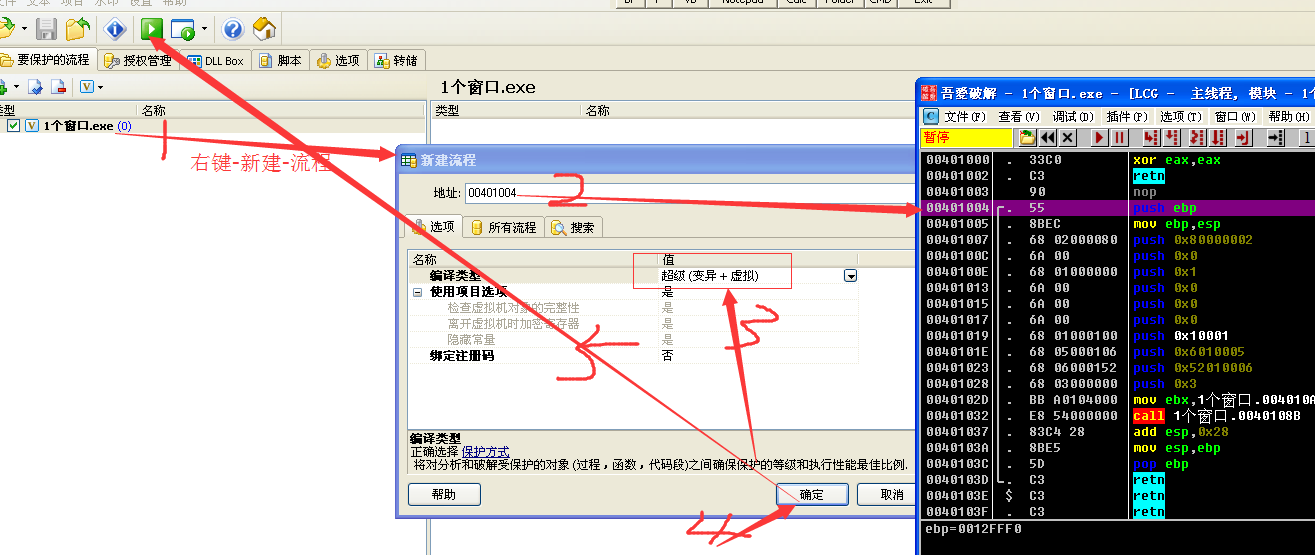Open the 调试(D) menu in debugger
The width and height of the screenshot is (1315, 555).
point(1073,117)
